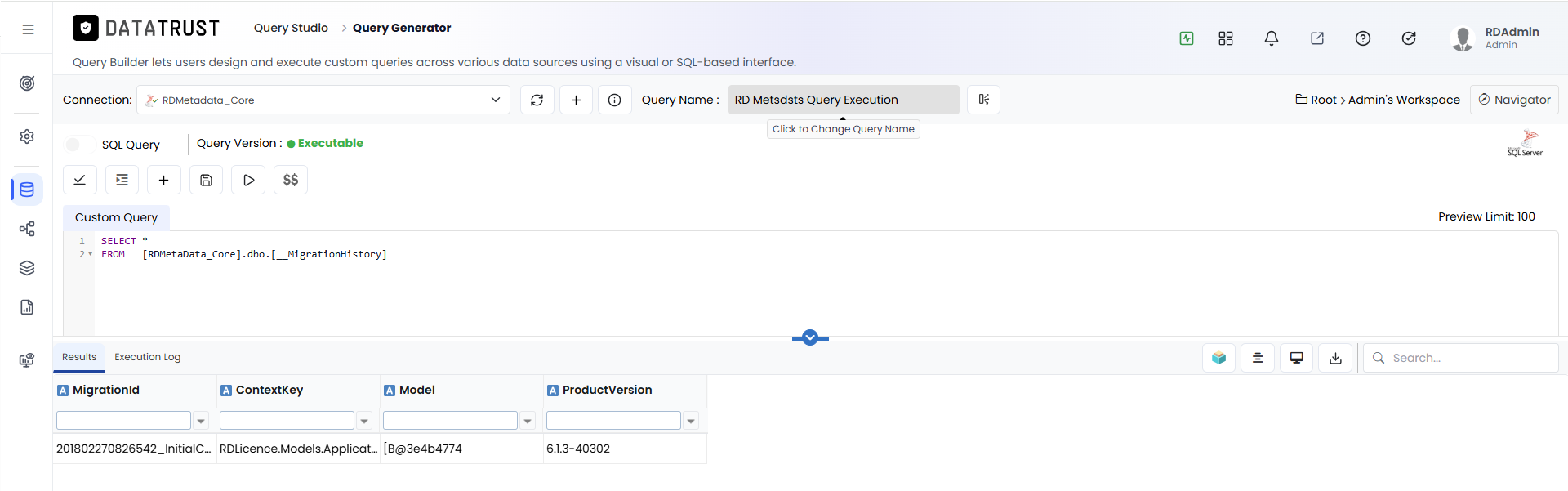Select cell [B@3e4b4774

(x=461, y=449)
